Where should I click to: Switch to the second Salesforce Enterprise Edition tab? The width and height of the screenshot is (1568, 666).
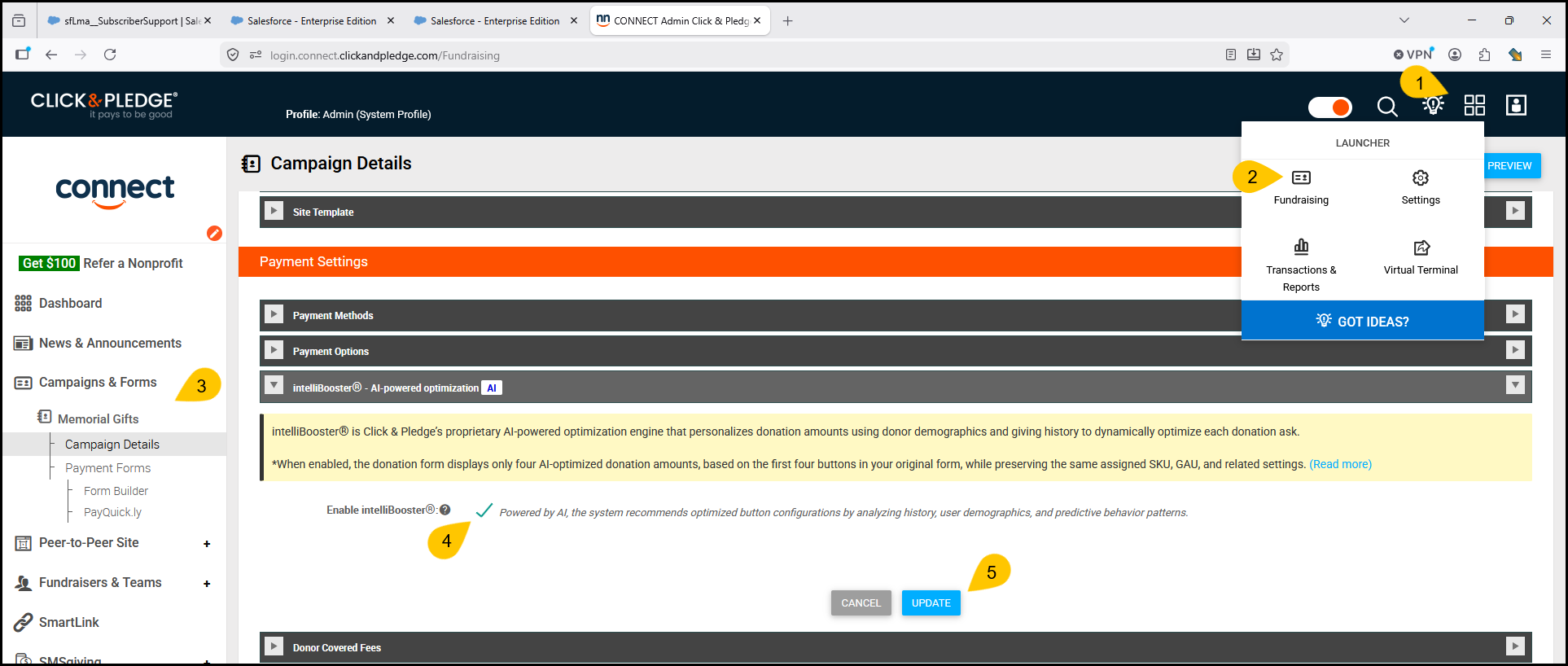pos(495,20)
